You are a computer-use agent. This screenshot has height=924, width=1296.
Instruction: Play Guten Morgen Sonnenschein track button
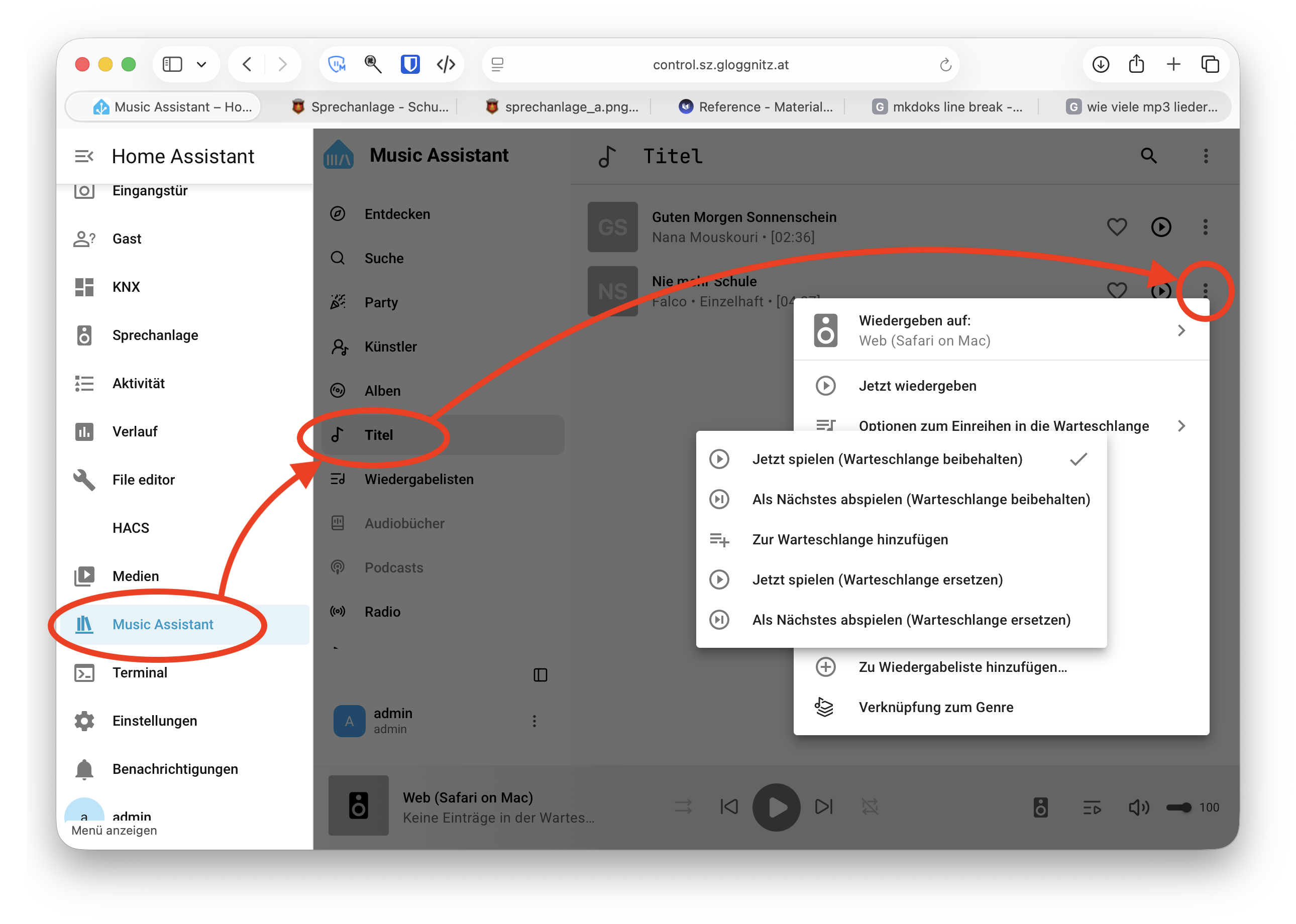pyautogui.click(x=1161, y=227)
